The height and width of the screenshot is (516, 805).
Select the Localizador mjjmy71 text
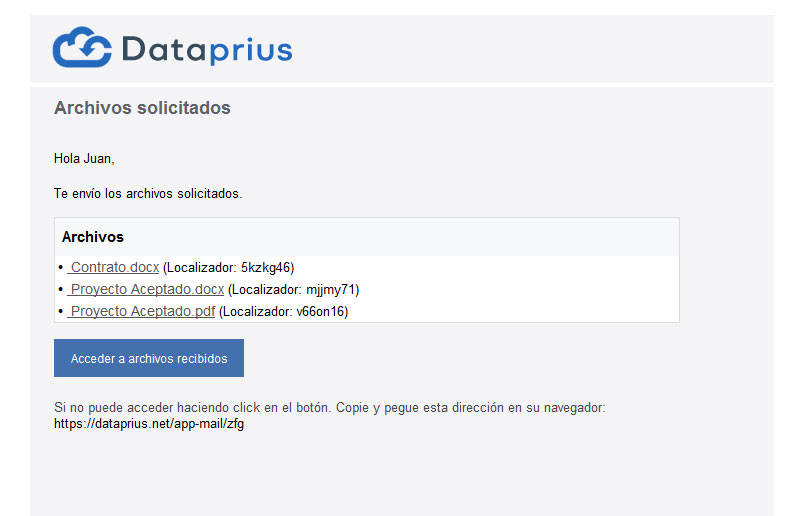(294, 290)
